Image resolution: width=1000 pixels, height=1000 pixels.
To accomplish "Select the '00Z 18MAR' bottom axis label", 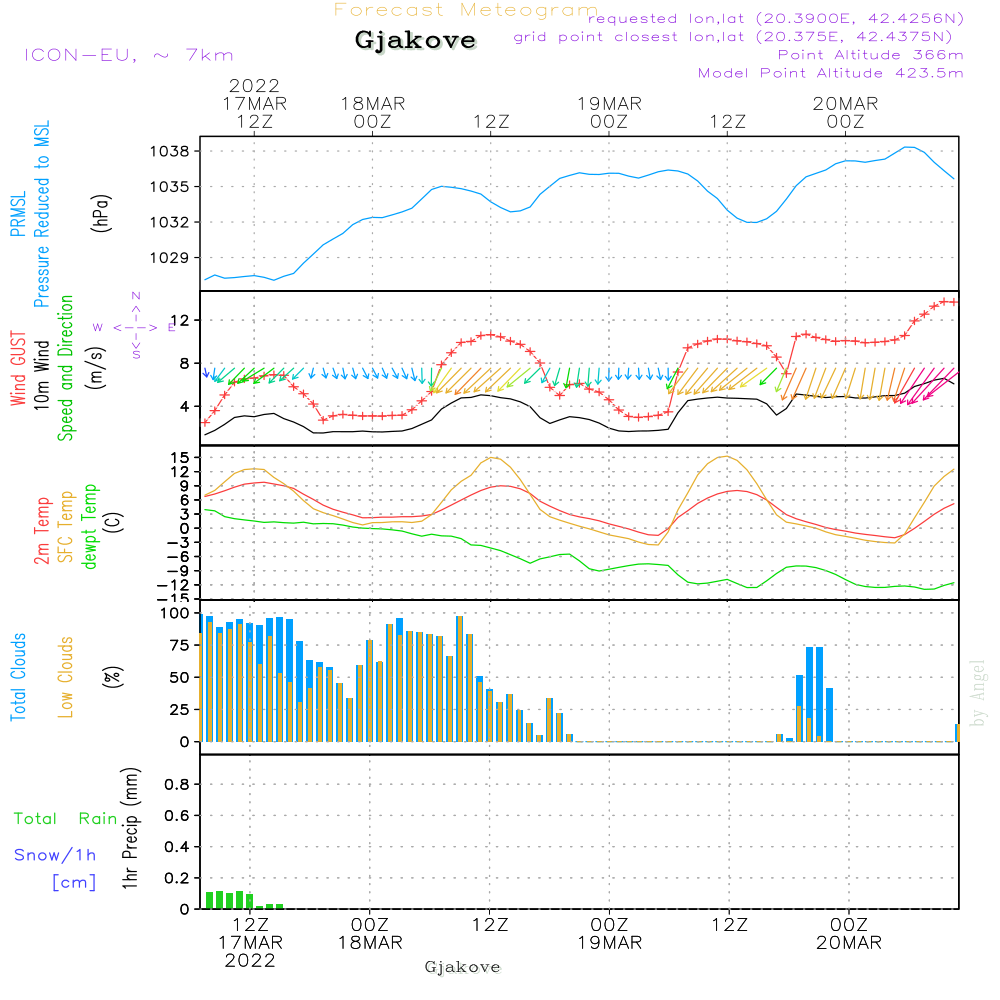I will [x=370, y=934].
